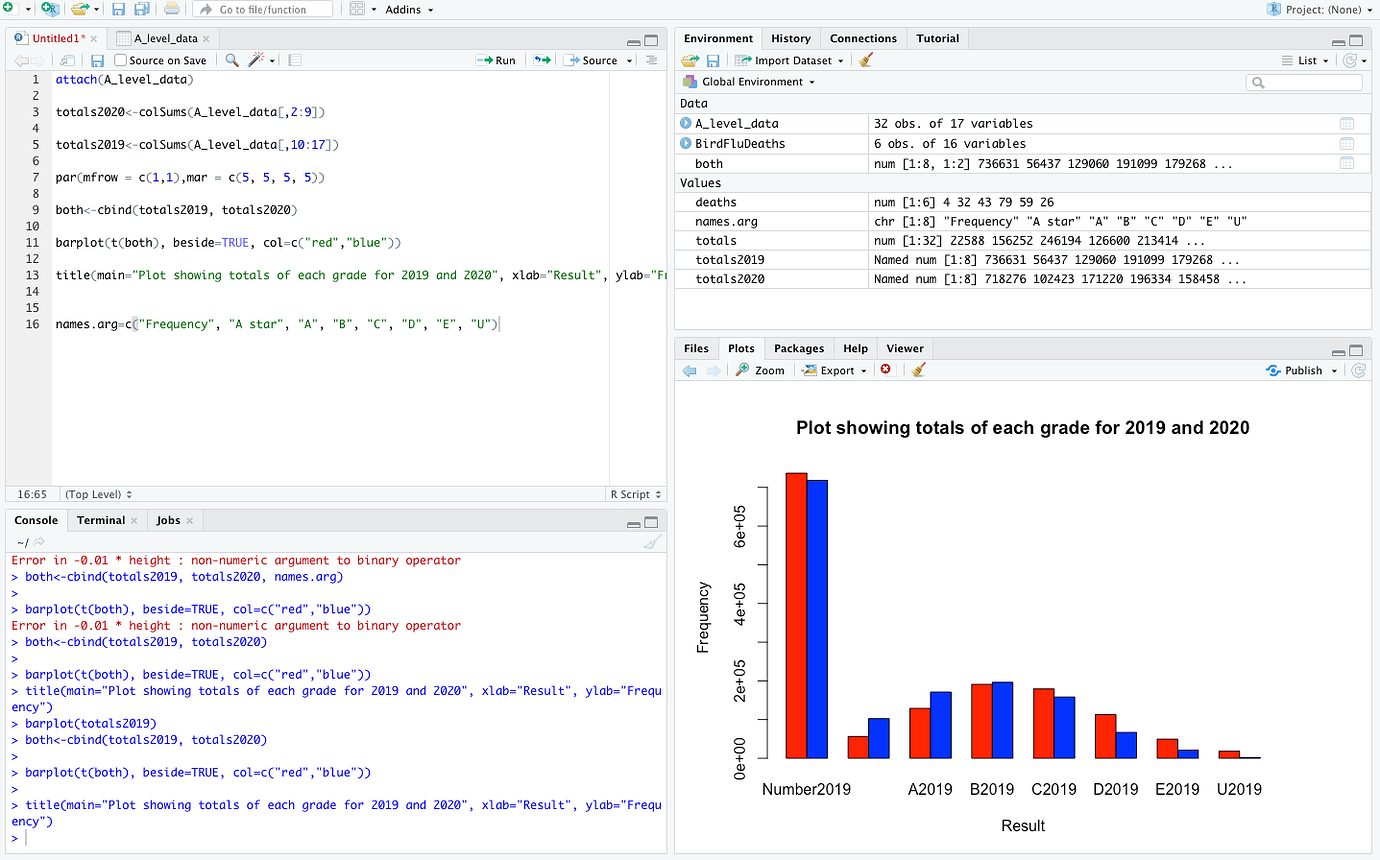Switch to the History tab
The height and width of the screenshot is (860, 1380).
pyautogui.click(x=790, y=38)
